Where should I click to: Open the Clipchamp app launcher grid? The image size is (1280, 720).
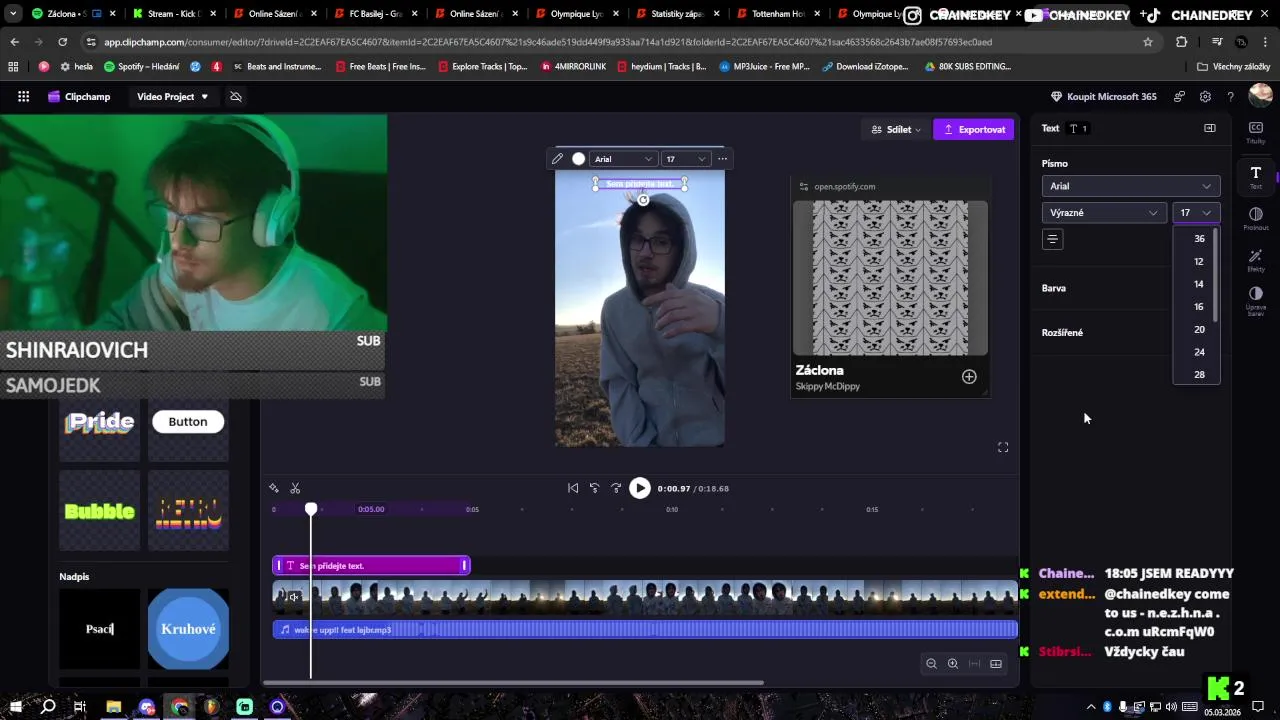click(23, 97)
